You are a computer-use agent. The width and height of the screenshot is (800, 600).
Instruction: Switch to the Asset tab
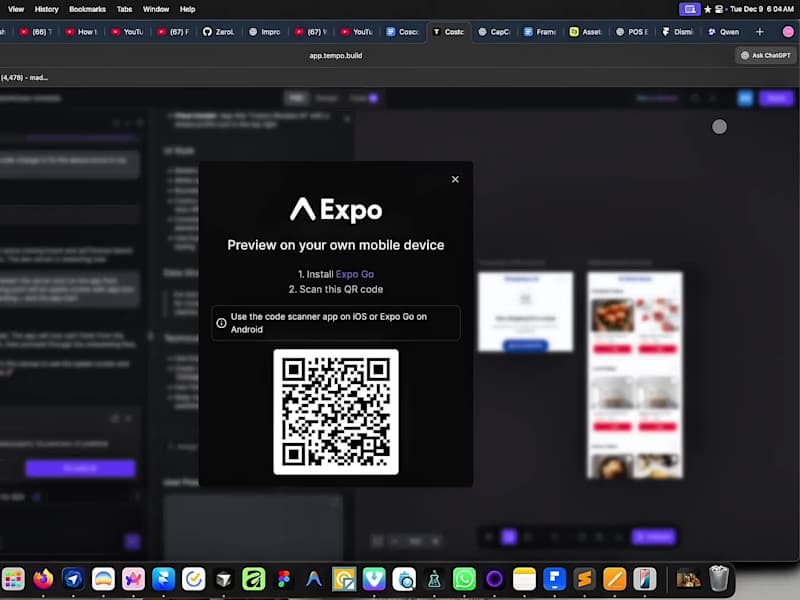click(586, 32)
